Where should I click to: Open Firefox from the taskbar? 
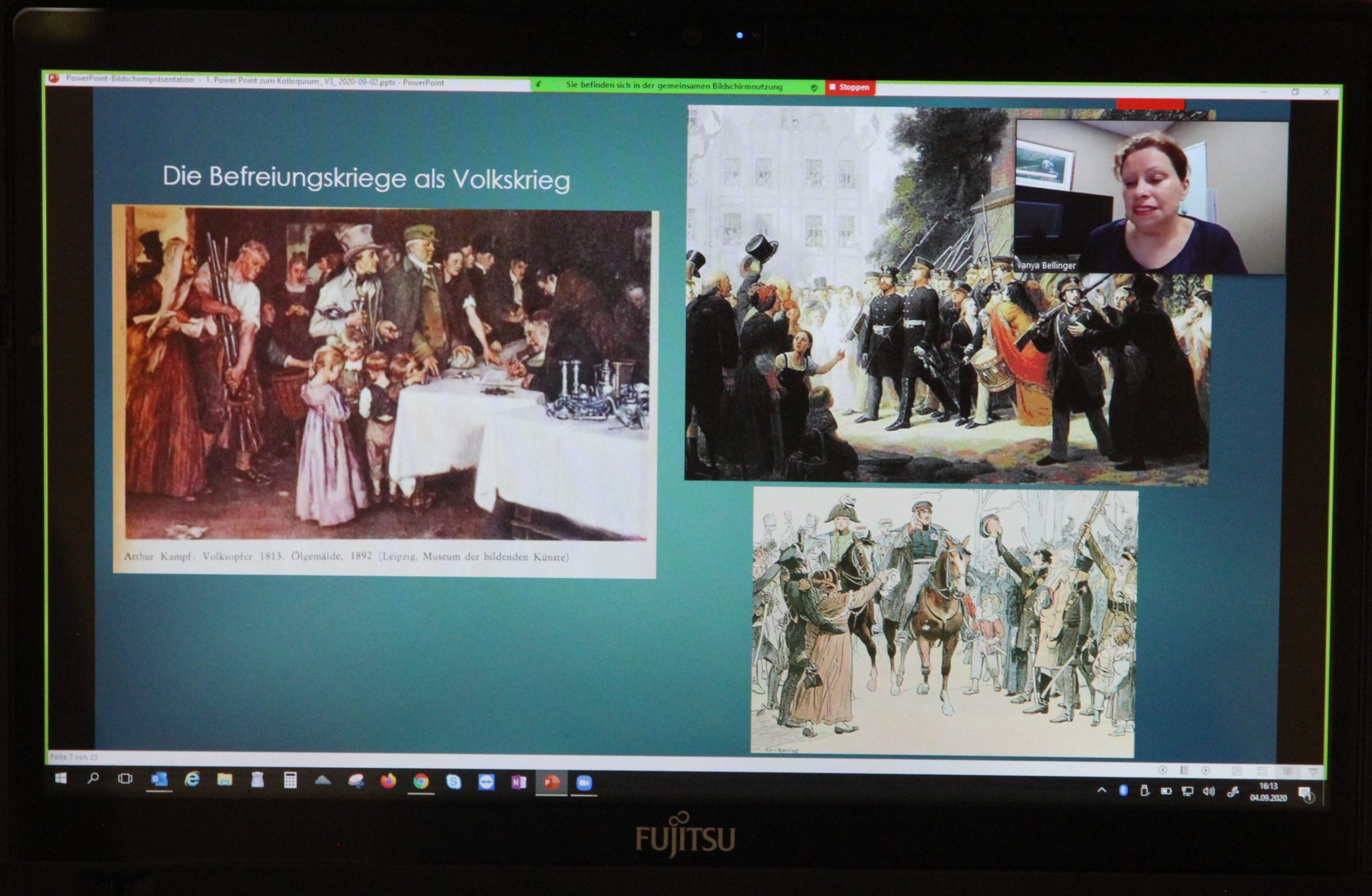point(388,781)
